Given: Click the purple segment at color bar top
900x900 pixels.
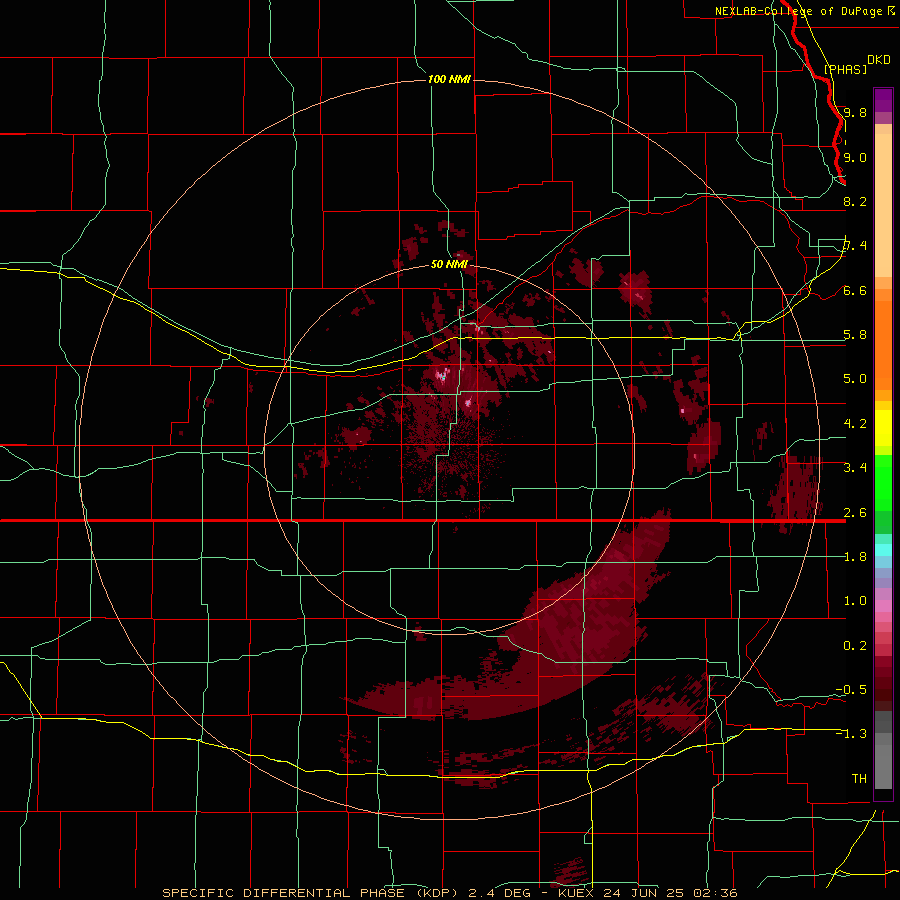Looking at the screenshot, I should click(x=883, y=101).
